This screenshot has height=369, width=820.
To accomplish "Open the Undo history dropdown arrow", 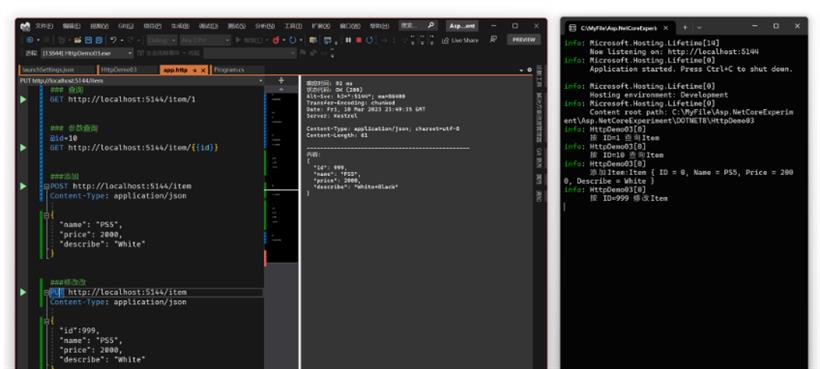I will tap(122, 40).
